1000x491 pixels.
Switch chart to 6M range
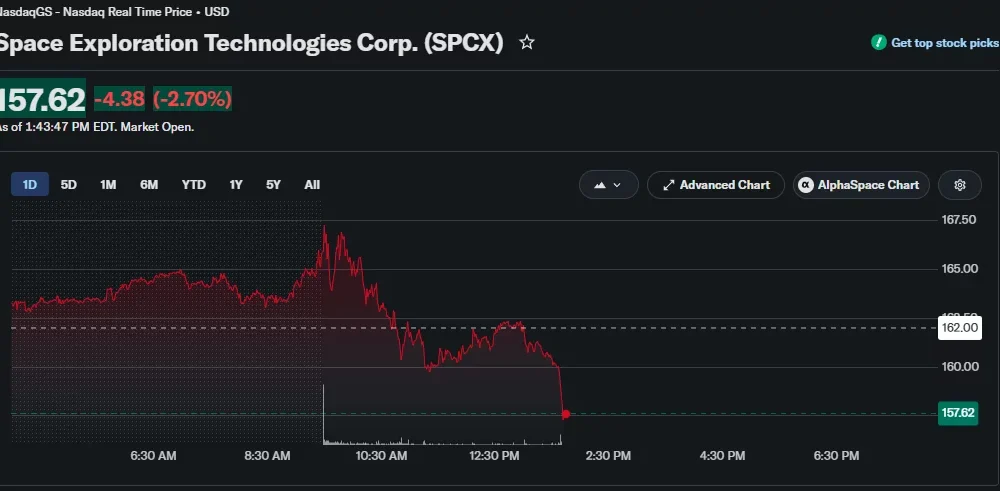pyautogui.click(x=149, y=185)
